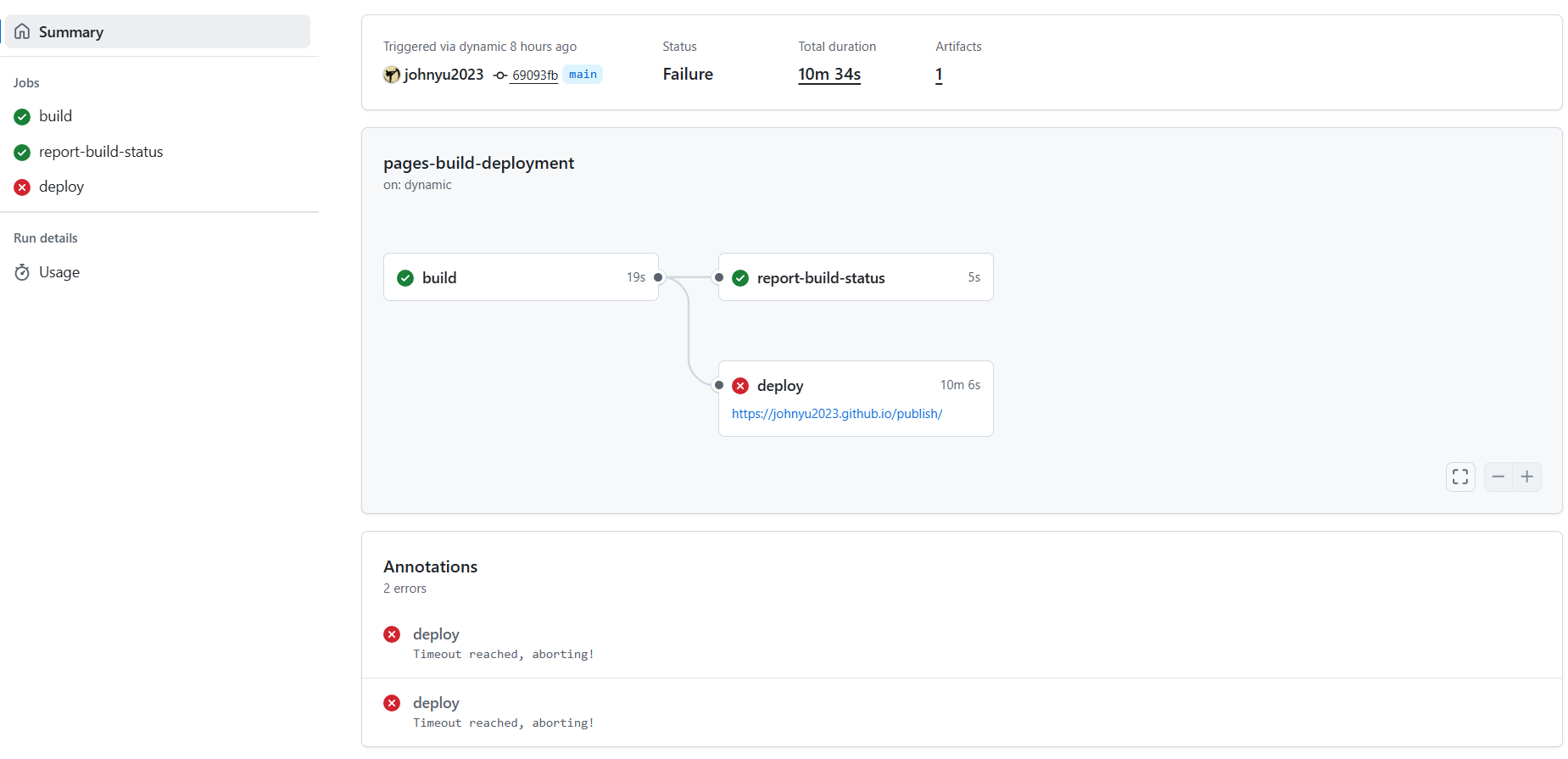Screen dimensions: 1568x759
Task: Click the commit icon before 69093fb
Action: point(500,75)
